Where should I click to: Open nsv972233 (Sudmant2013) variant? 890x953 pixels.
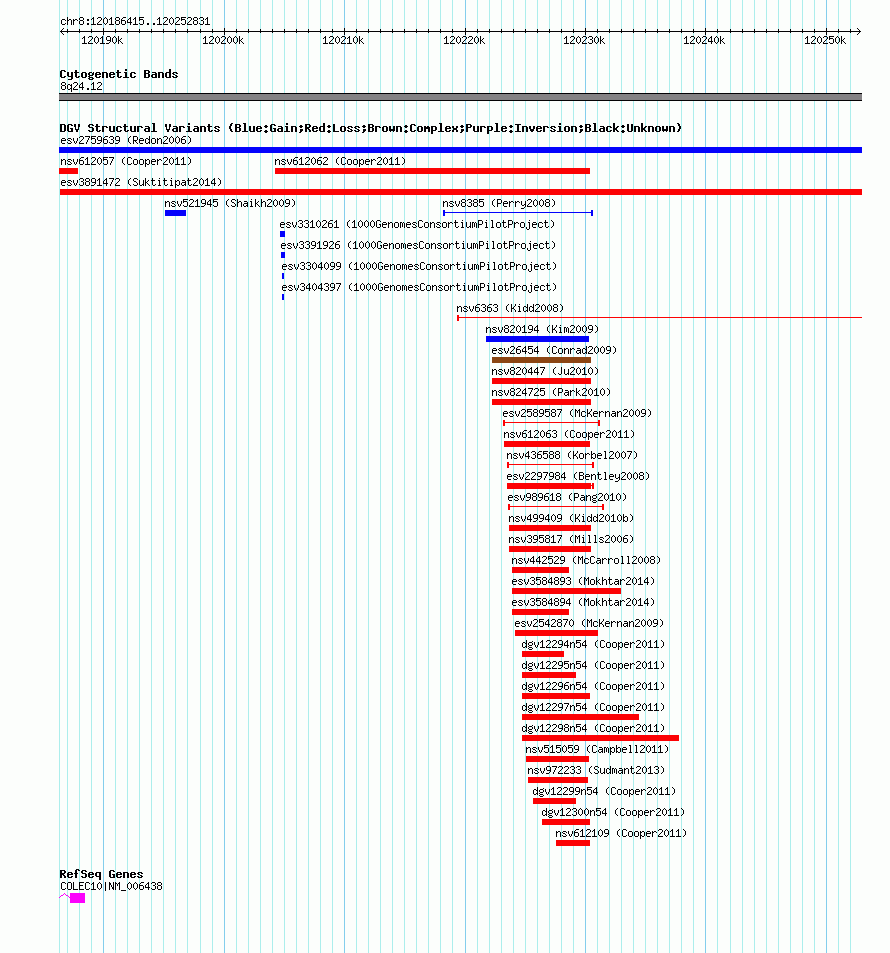click(x=596, y=770)
